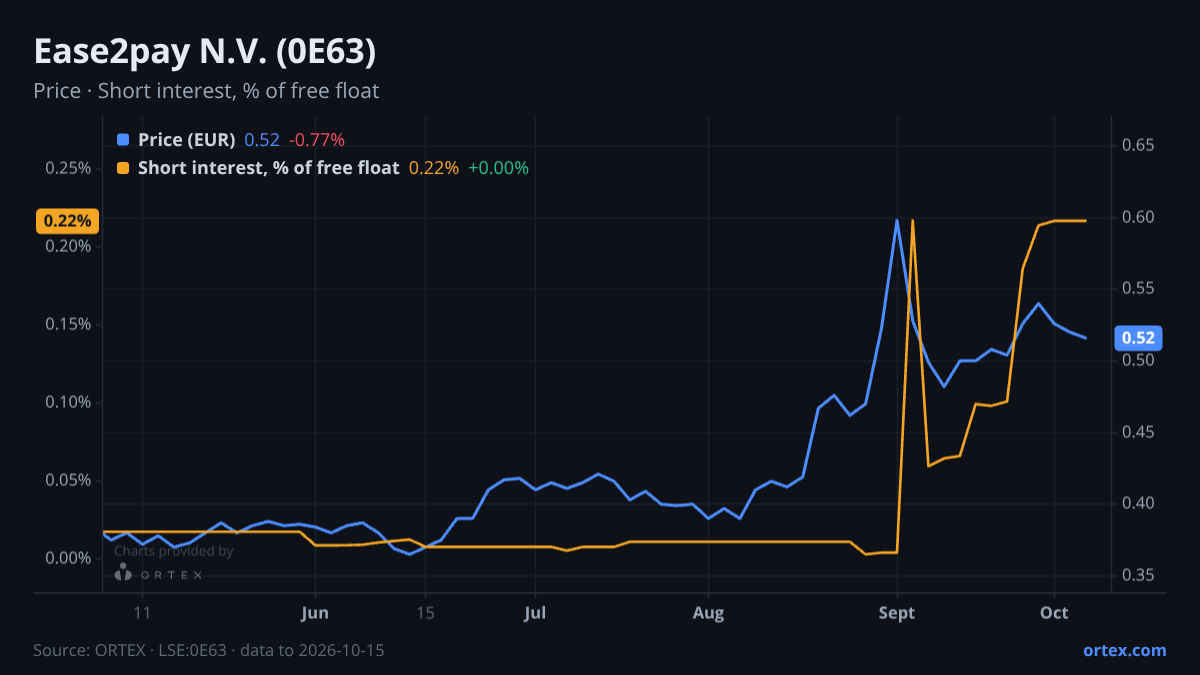The width and height of the screenshot is (1200, 675).
Task: Click the Oct x-axis label
Action: point(1054,613)
